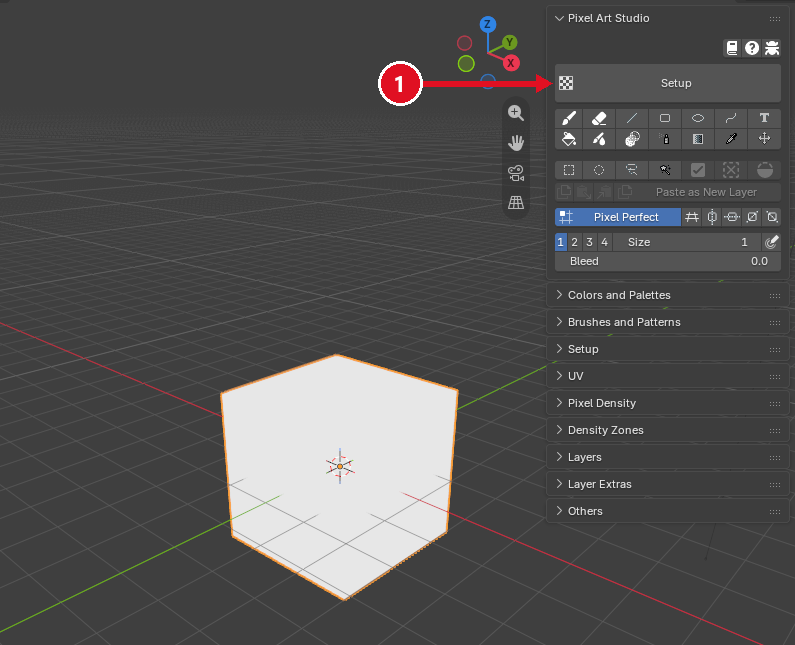Click the negative X gizmo circle
This screenshot has width=795, height=645.
(464, 43)
